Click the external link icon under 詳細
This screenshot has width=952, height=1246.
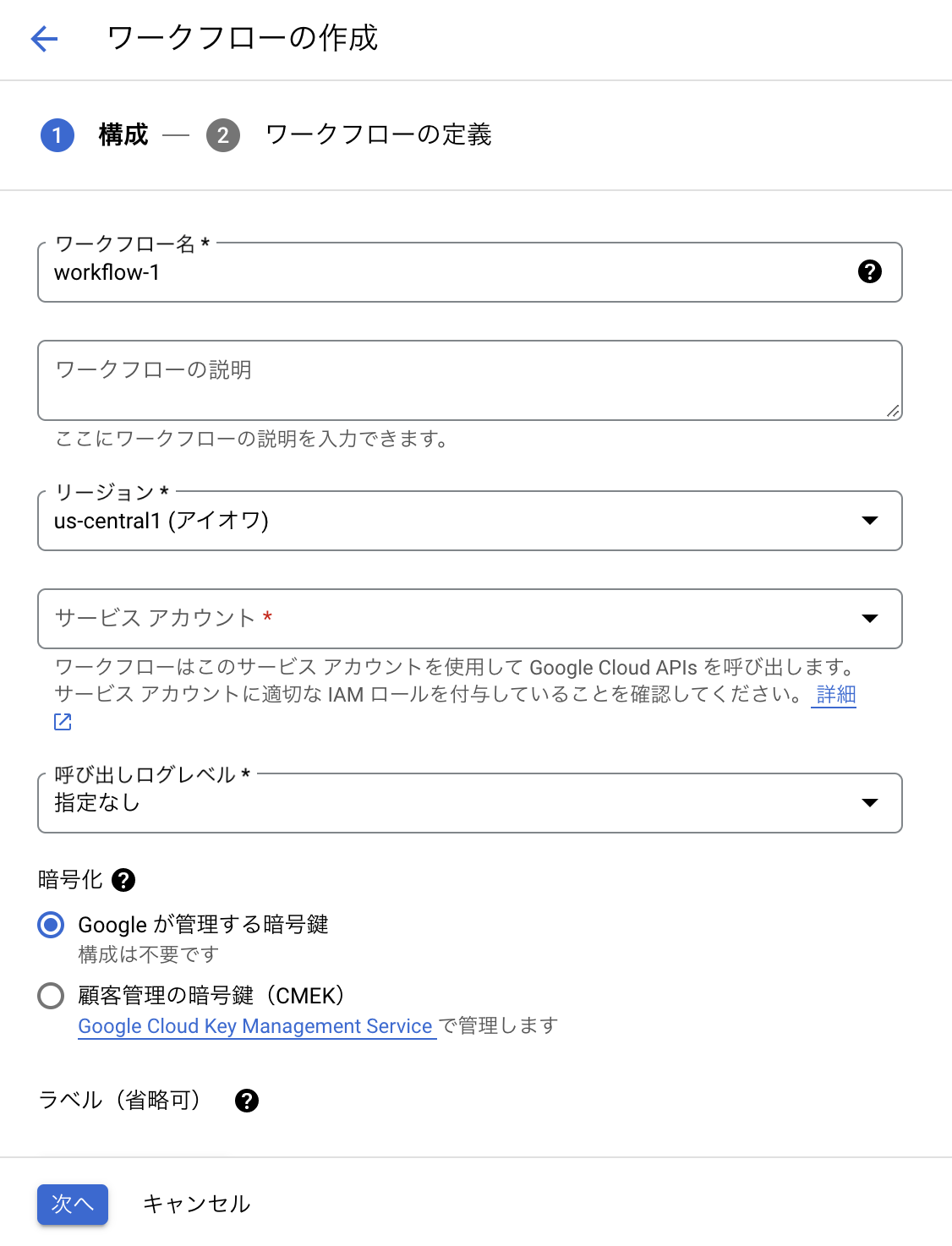[x=62, y=721]
